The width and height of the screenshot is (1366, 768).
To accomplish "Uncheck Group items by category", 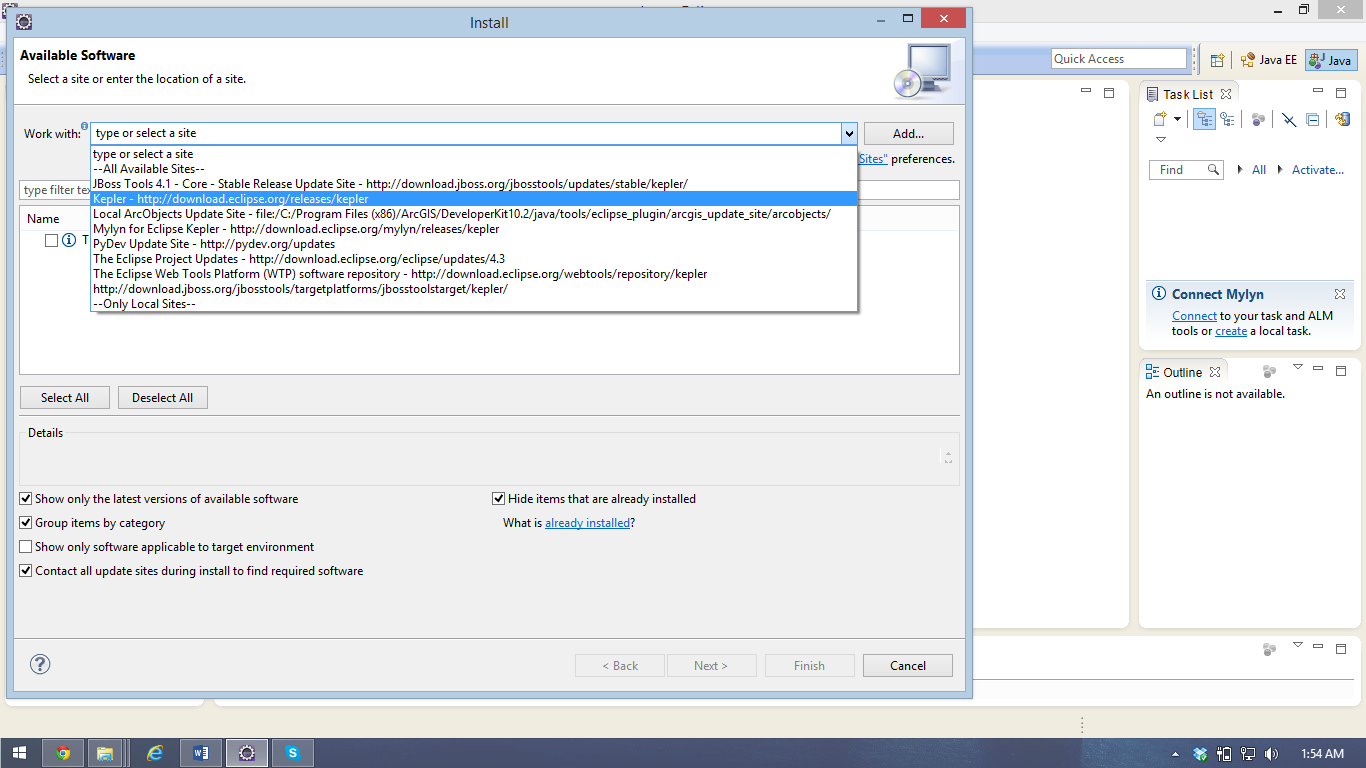I will [x=25, y=522].
